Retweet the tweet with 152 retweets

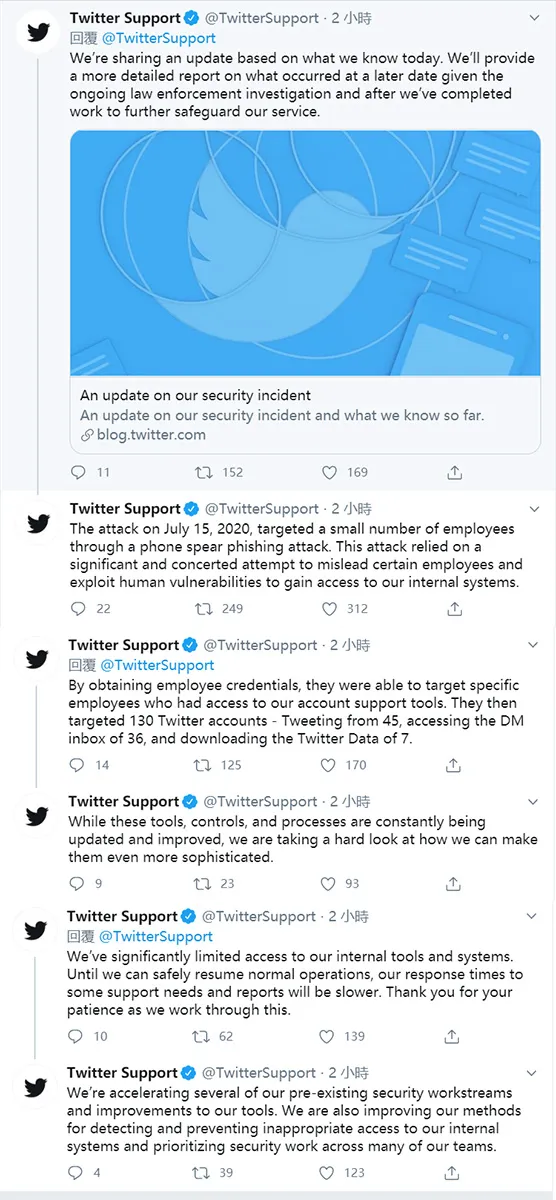[203, 472]
